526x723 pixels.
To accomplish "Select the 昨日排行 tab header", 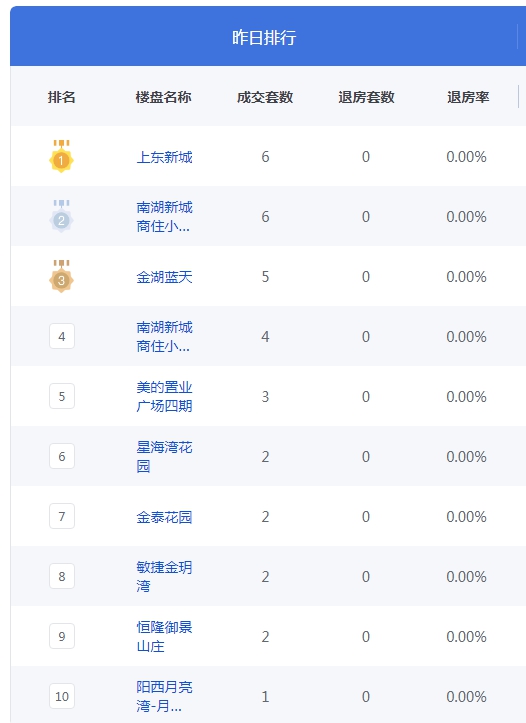I will 264,37.
